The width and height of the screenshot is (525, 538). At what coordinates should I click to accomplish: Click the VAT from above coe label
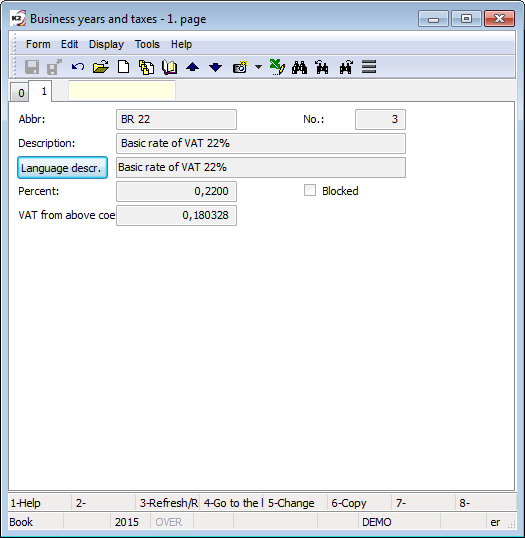67,215
